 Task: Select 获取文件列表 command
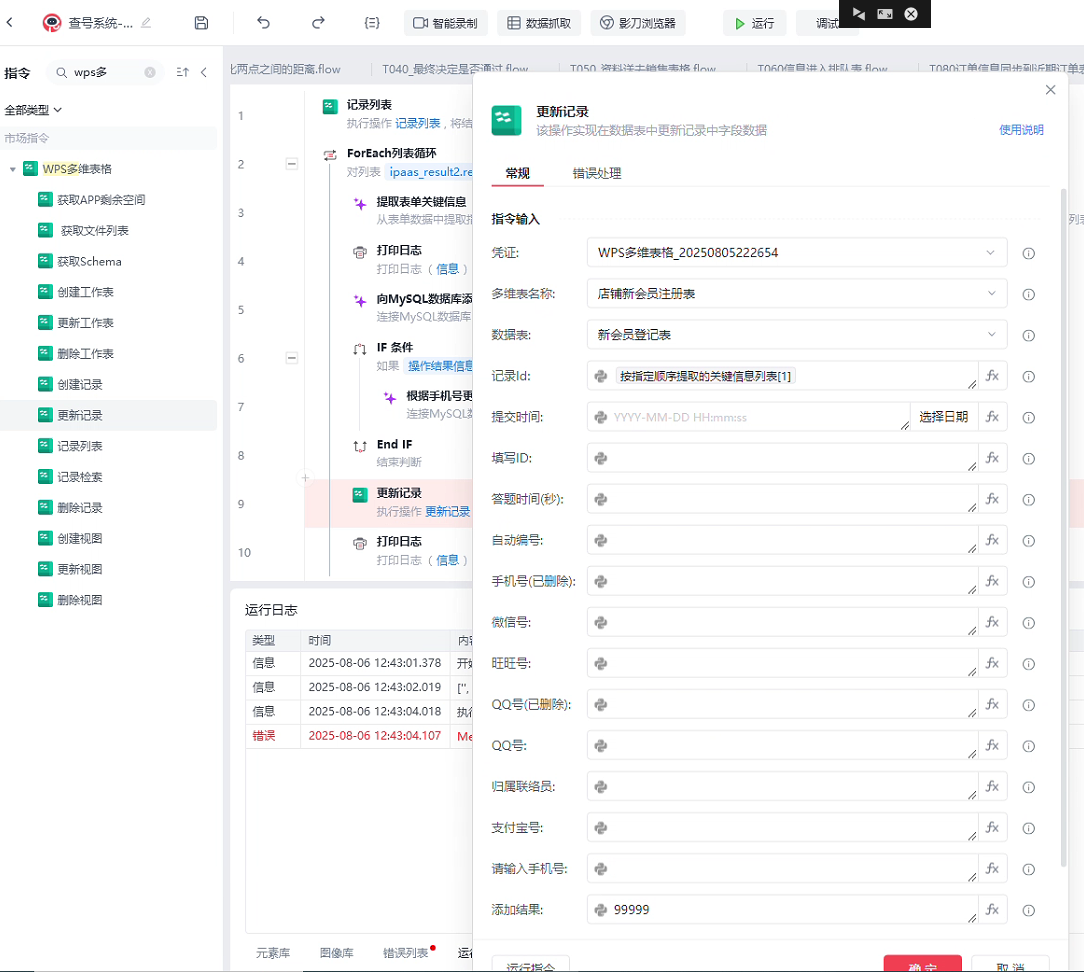pos(95,230)
